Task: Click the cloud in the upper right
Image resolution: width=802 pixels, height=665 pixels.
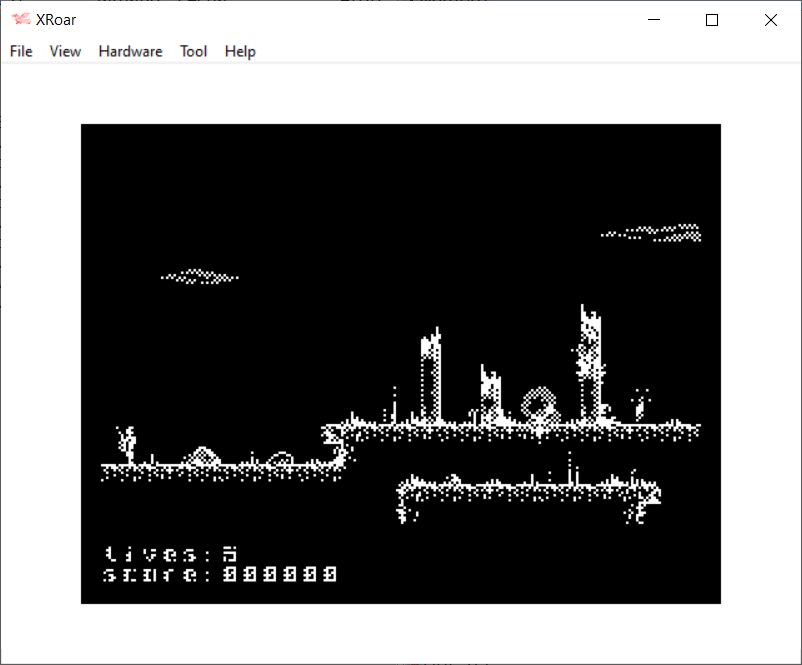Action: (653, 233)
